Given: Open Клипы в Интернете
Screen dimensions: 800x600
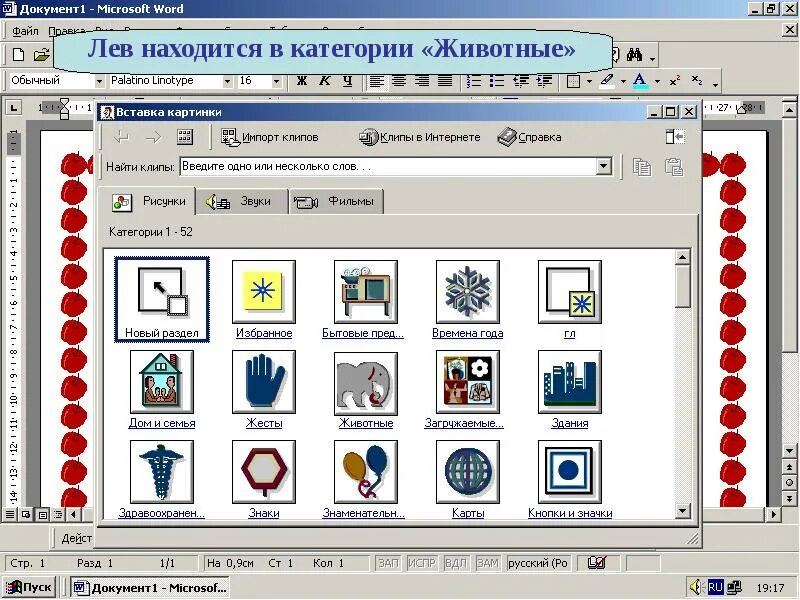Looking at the screenshot, I should click(x=419, y=137).
